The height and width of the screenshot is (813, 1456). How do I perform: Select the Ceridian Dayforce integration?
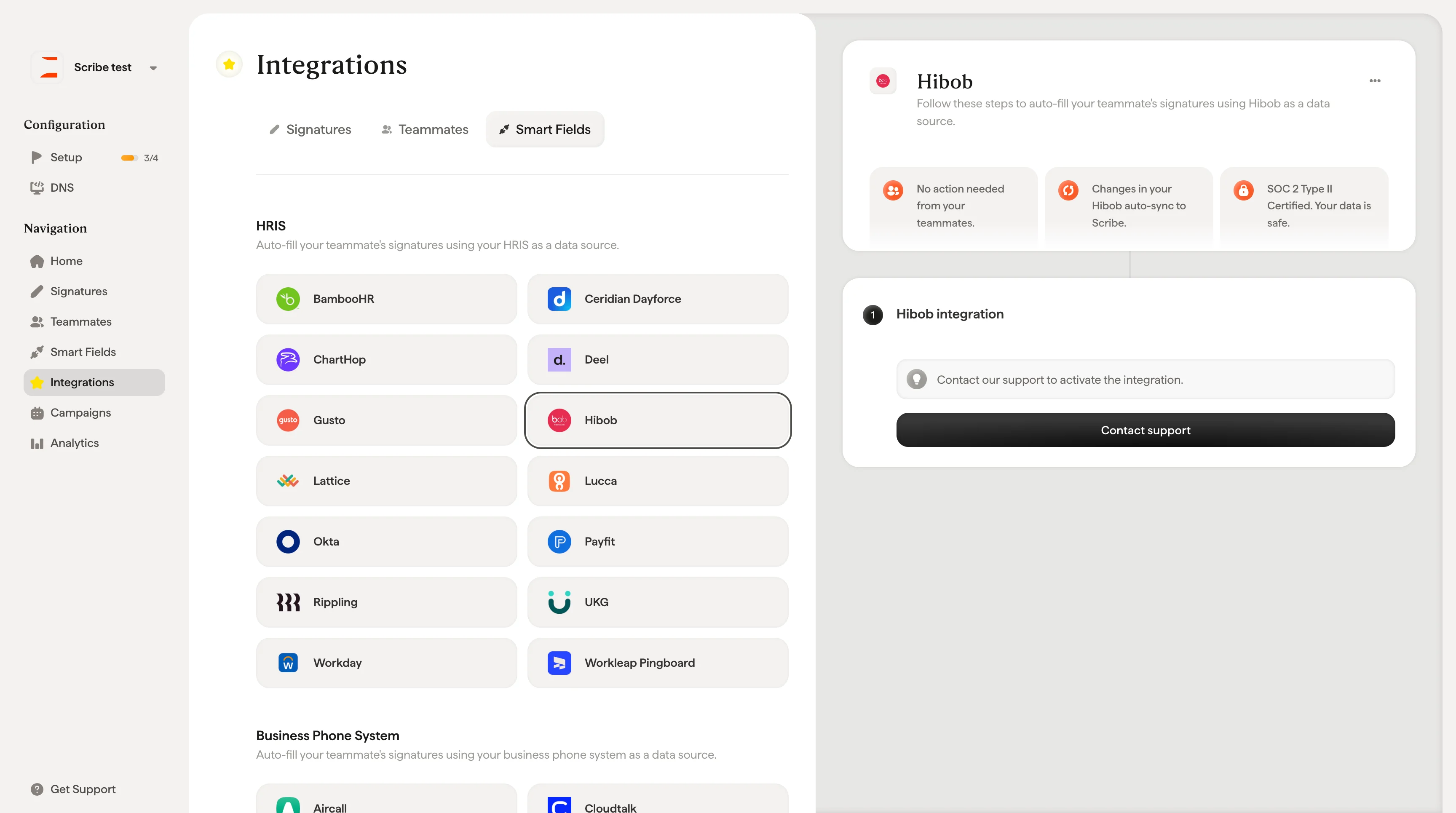(x=658, y=299)
